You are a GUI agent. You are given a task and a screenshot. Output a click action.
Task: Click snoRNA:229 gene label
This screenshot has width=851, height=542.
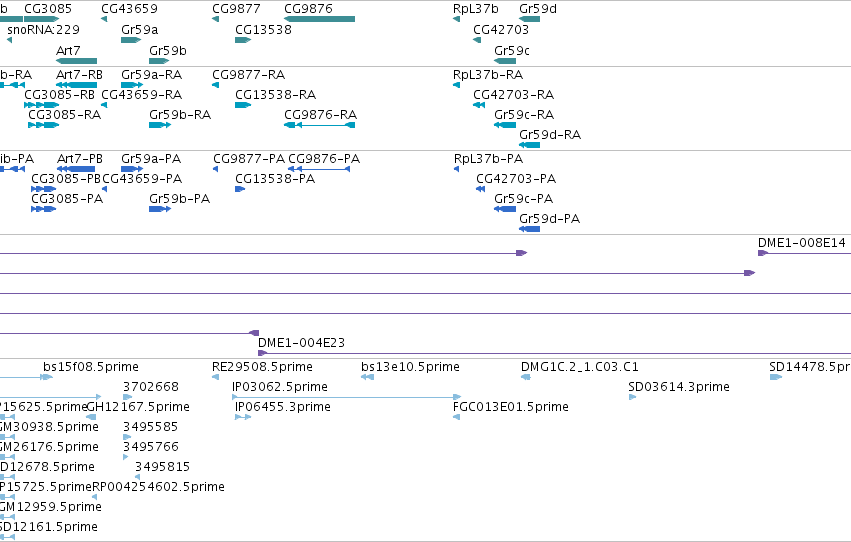[43, 29]
